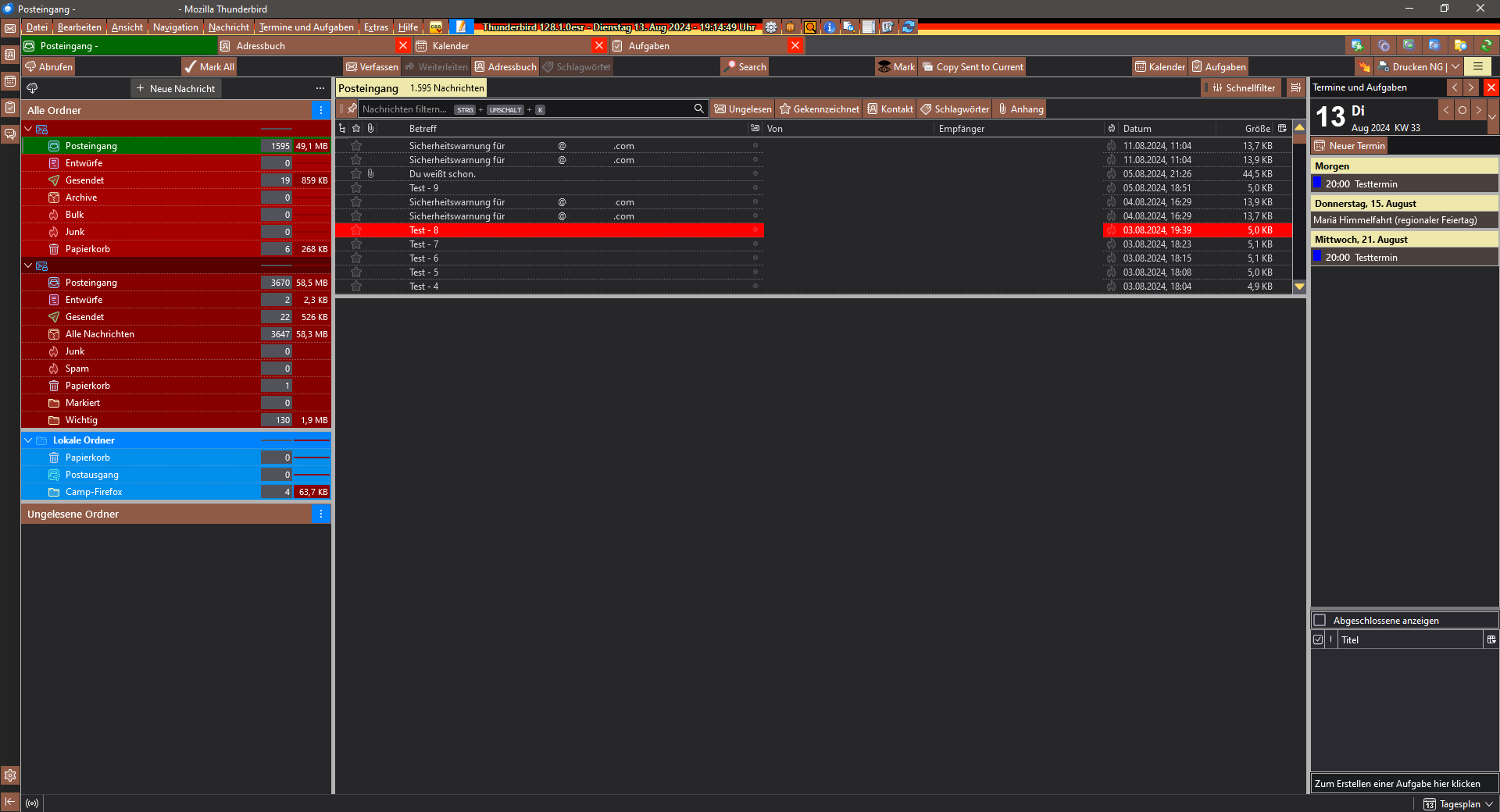The image size is (1500, 812).
Task: Click the online status radio icon
Action: 32,803
